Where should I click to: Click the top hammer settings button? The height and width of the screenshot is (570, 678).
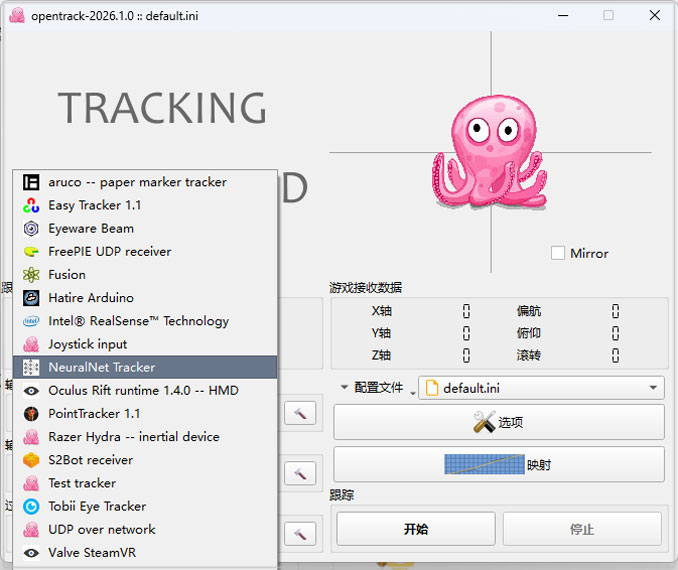point(300,413)
